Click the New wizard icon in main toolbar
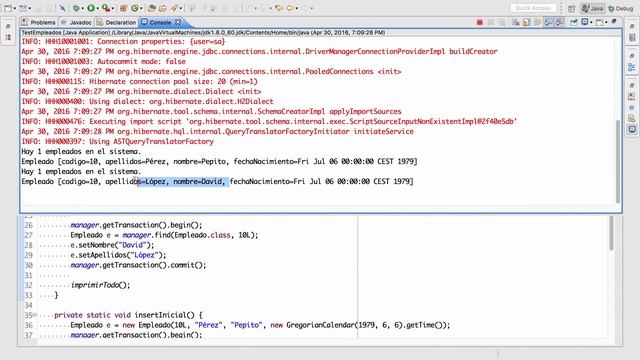 8,8
